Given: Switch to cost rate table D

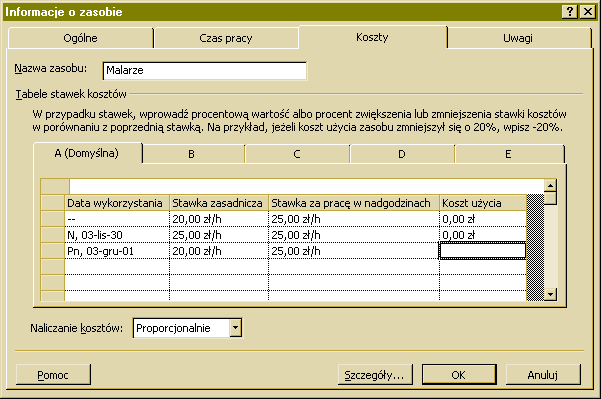Looking at the screenshot, I should (402, 154).
